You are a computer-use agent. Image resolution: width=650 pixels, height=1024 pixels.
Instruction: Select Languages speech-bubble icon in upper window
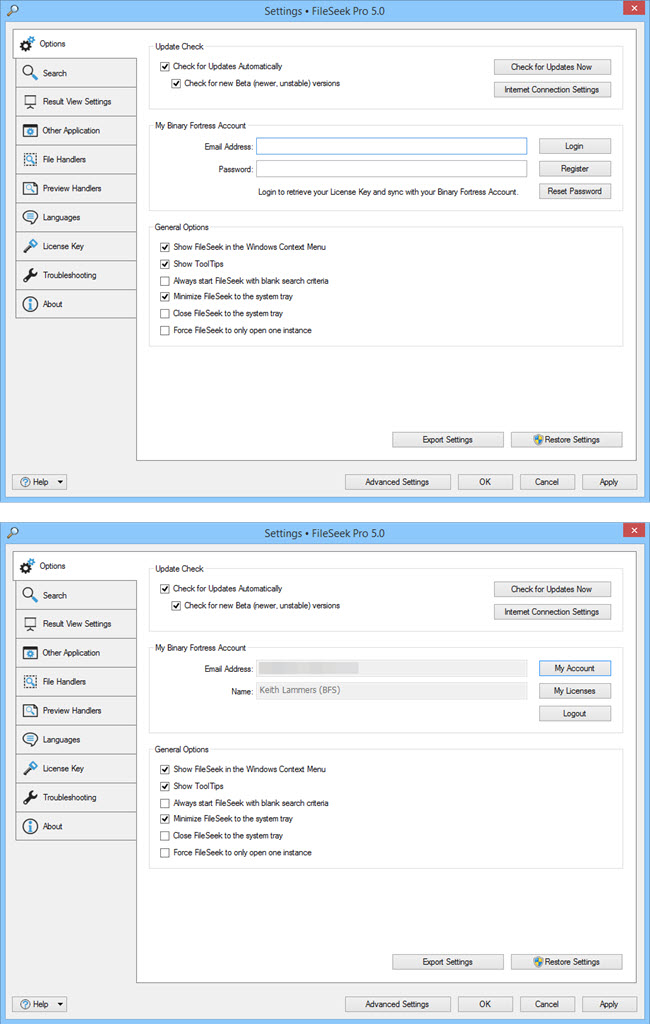coord(30,217)
